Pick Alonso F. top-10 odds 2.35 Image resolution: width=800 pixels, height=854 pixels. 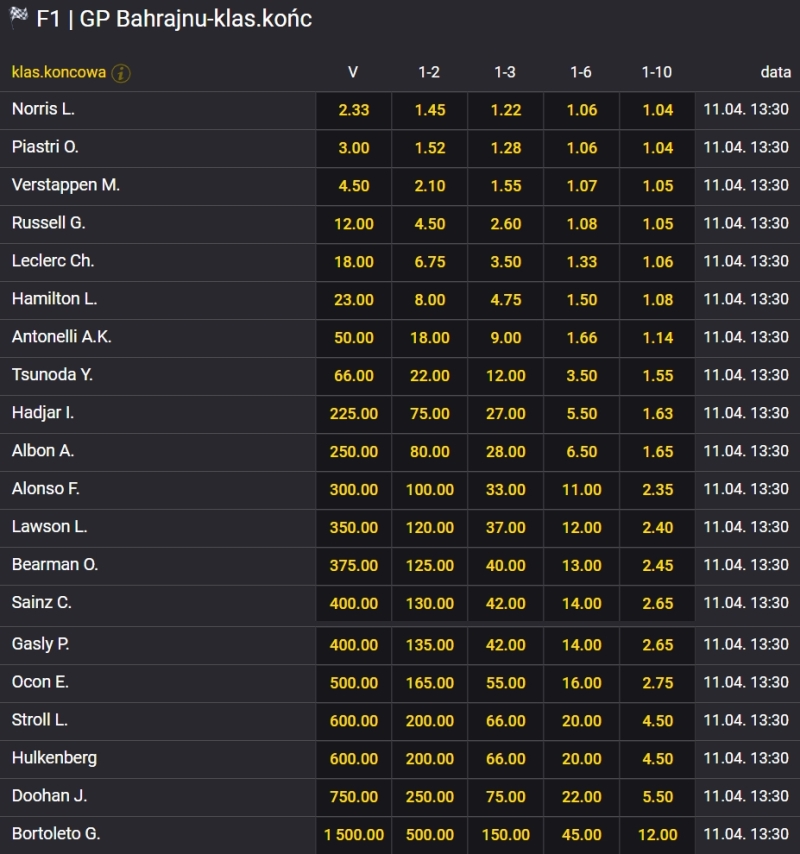(x=658, y=490)
